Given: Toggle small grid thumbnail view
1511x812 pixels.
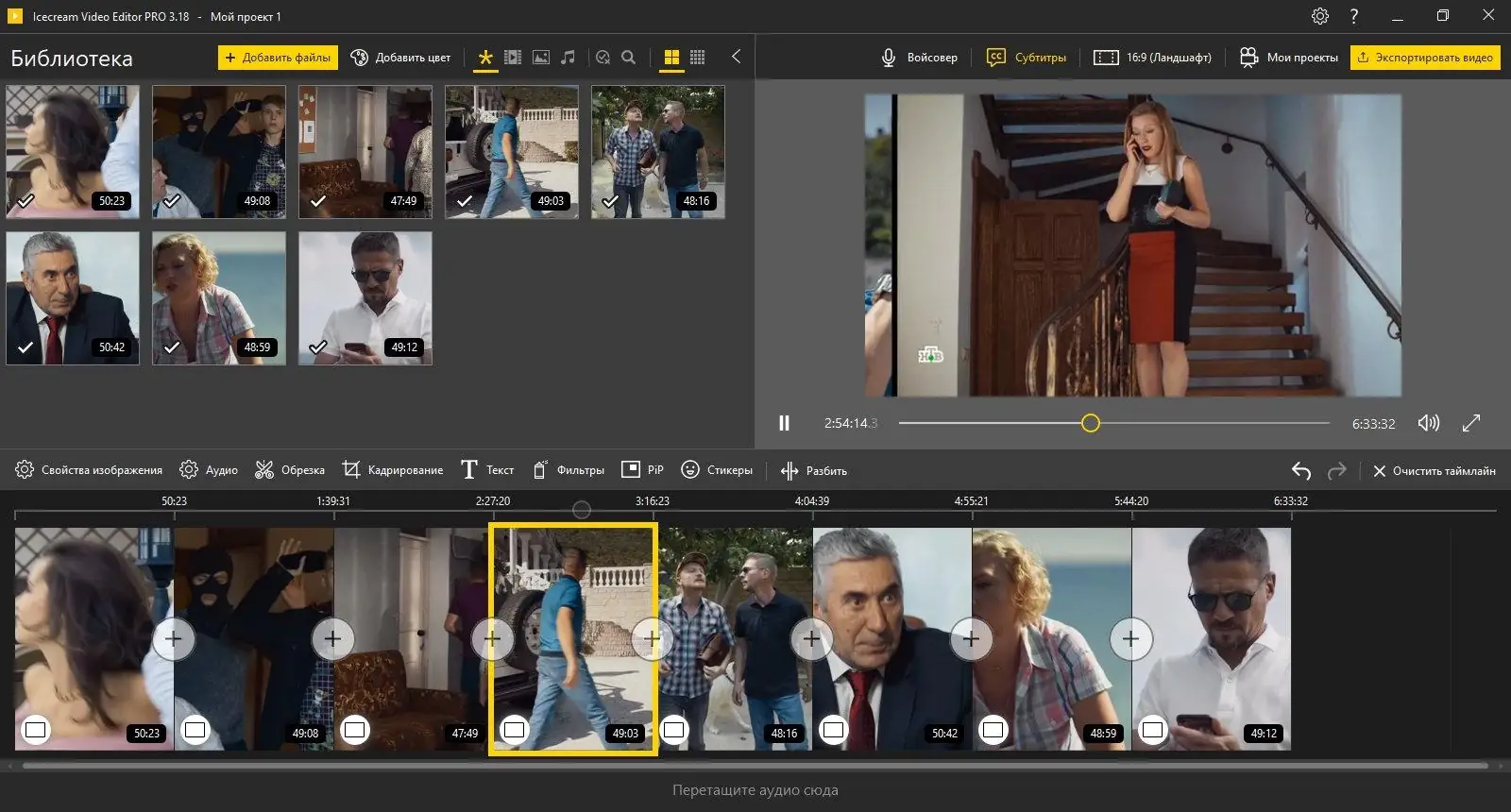Looking at the screenshot, I should point(698,58).
